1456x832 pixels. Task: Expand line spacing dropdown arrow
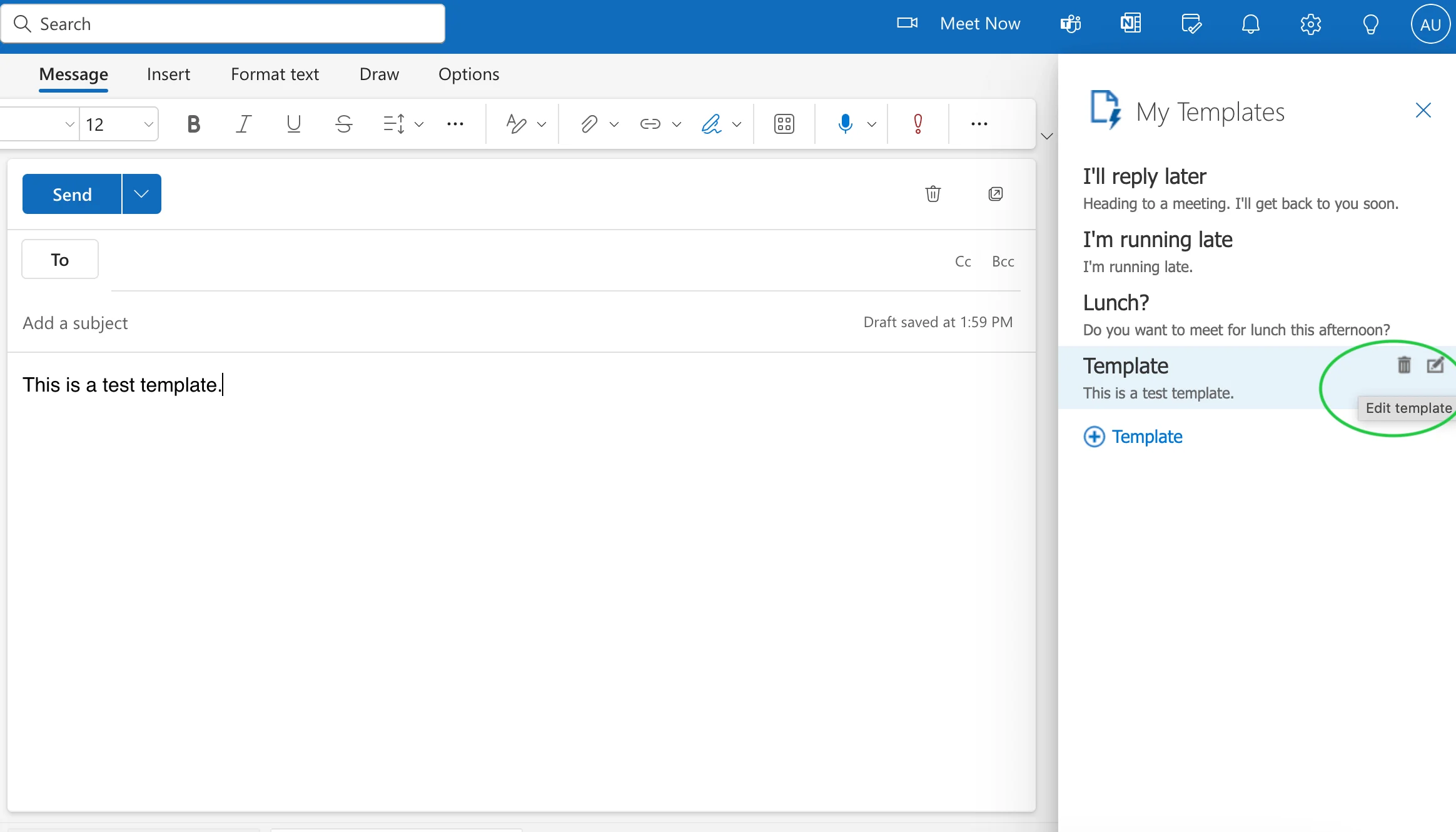420,124
